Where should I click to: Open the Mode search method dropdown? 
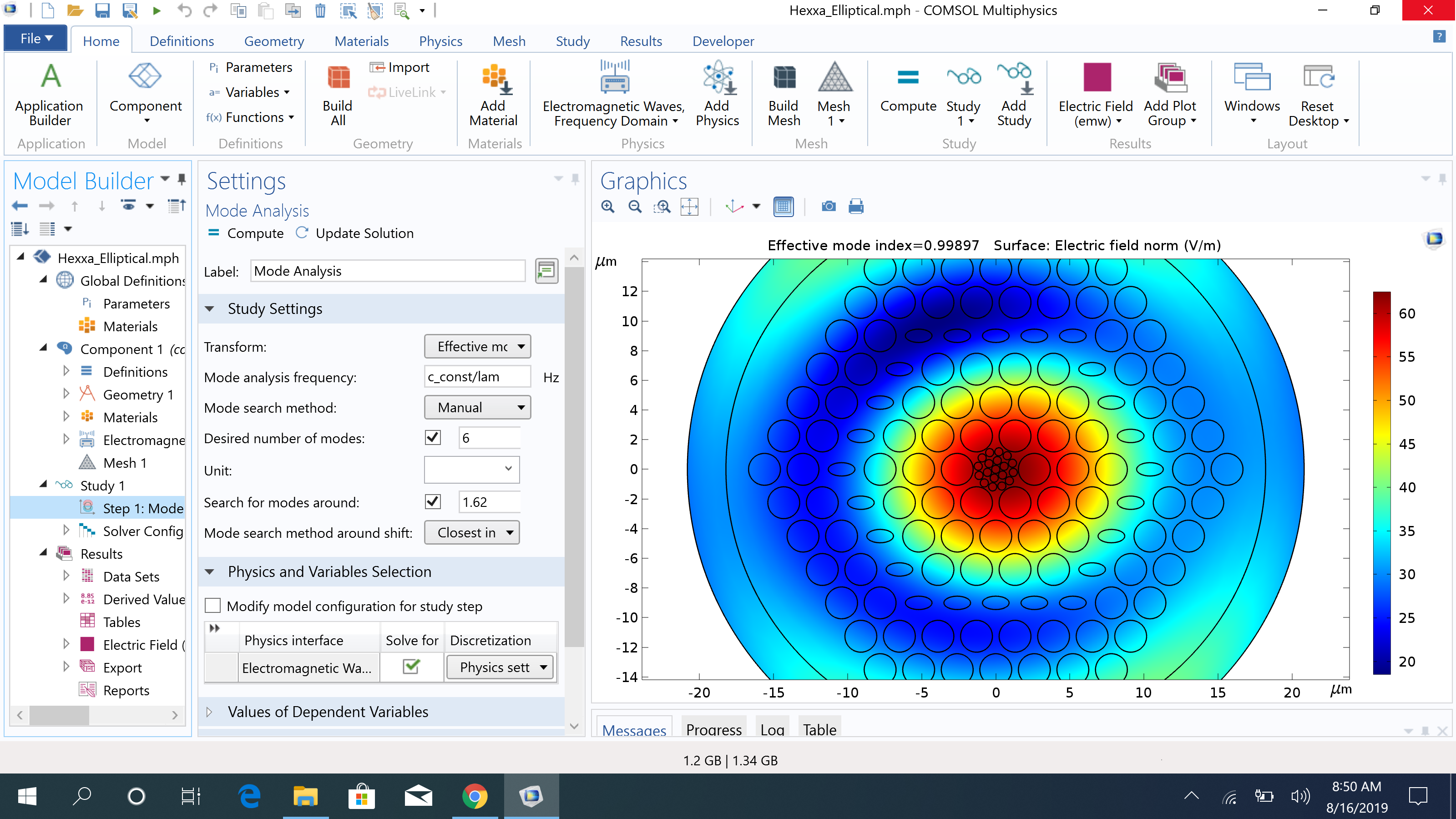478,408
